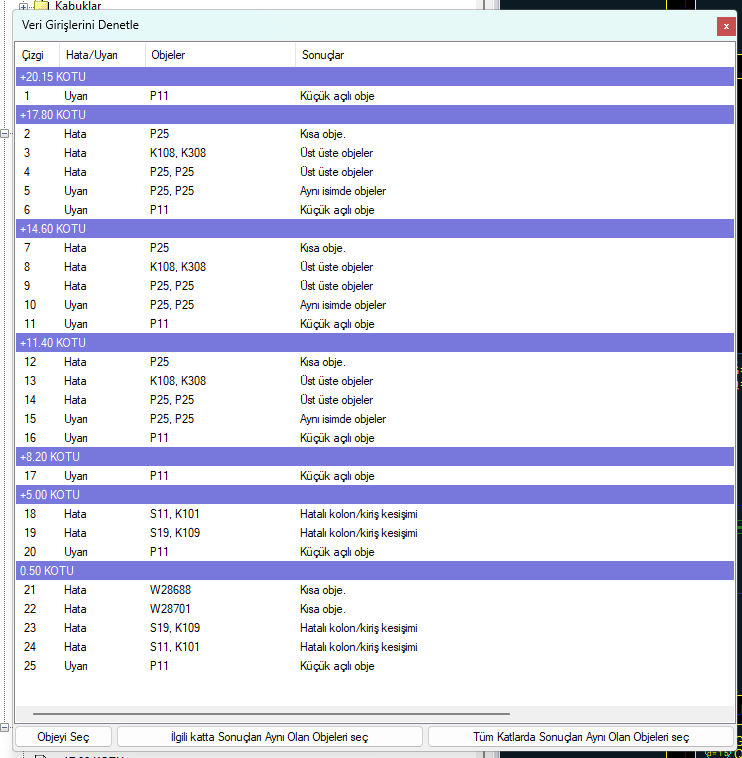Select row 10 Aynı isimde objeler
This screenshot has height=758, width=742.
pyautogui.click(x=375, y=305)
